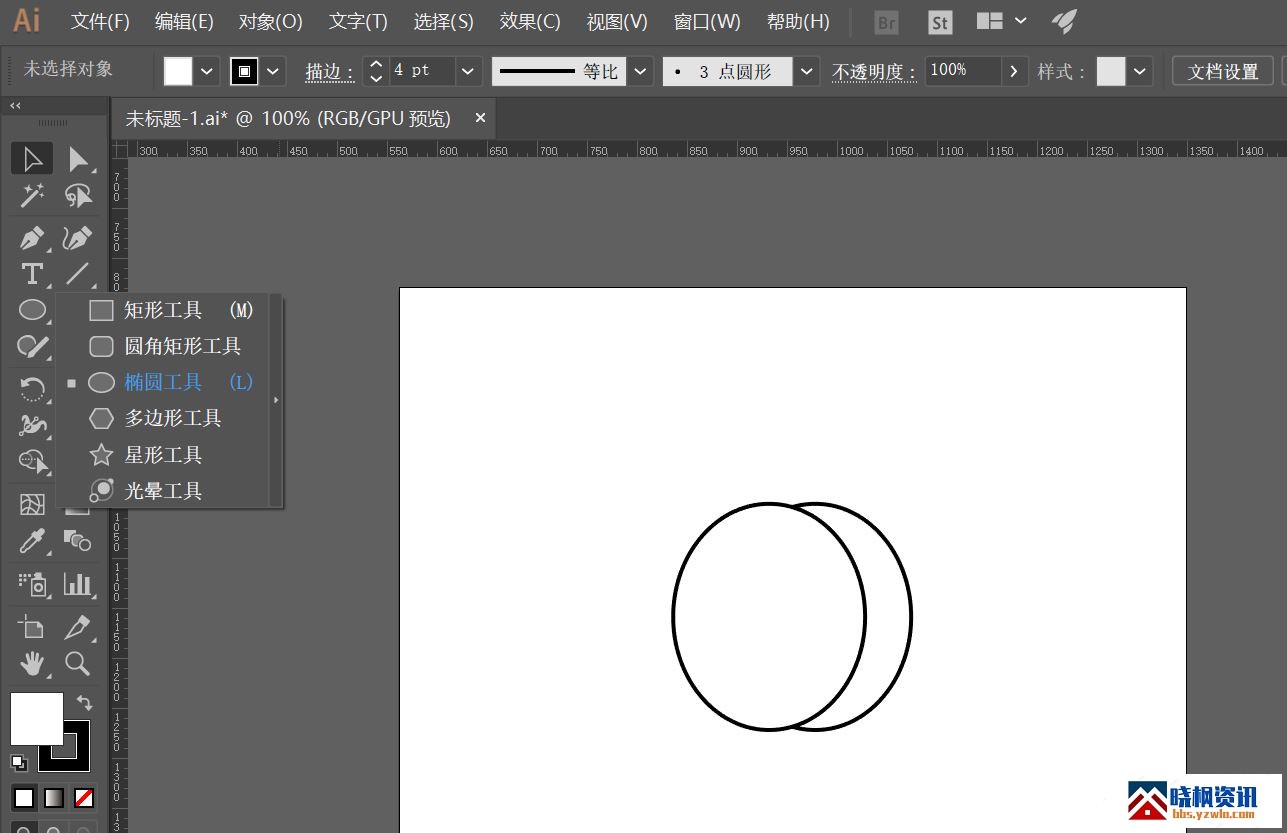The height and width of the screenshot is (833, 1287).
Task: Click the 文档设置 button
Action: tap(1222, 71)
